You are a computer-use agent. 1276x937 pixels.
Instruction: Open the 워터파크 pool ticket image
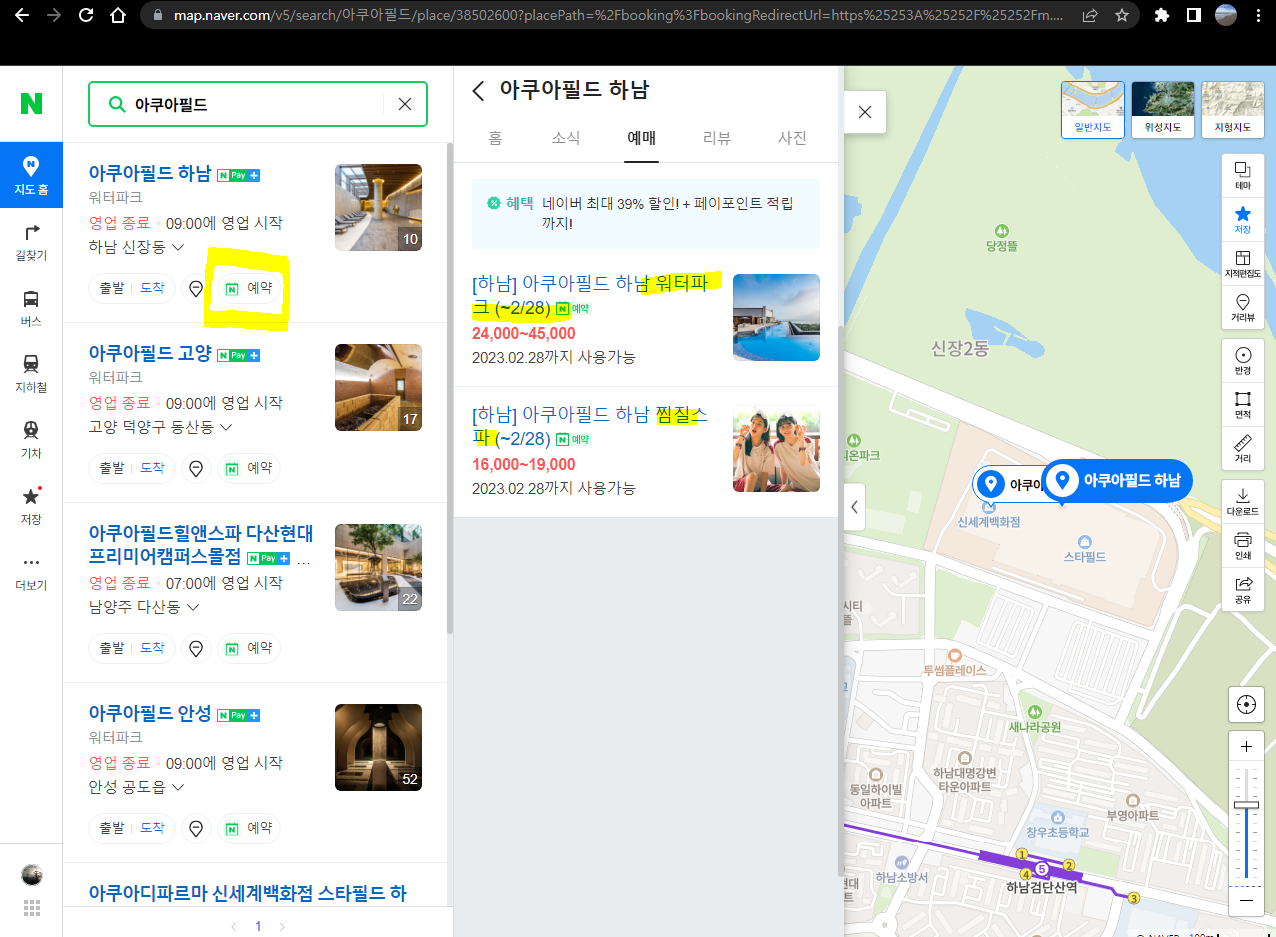point(776,317)
